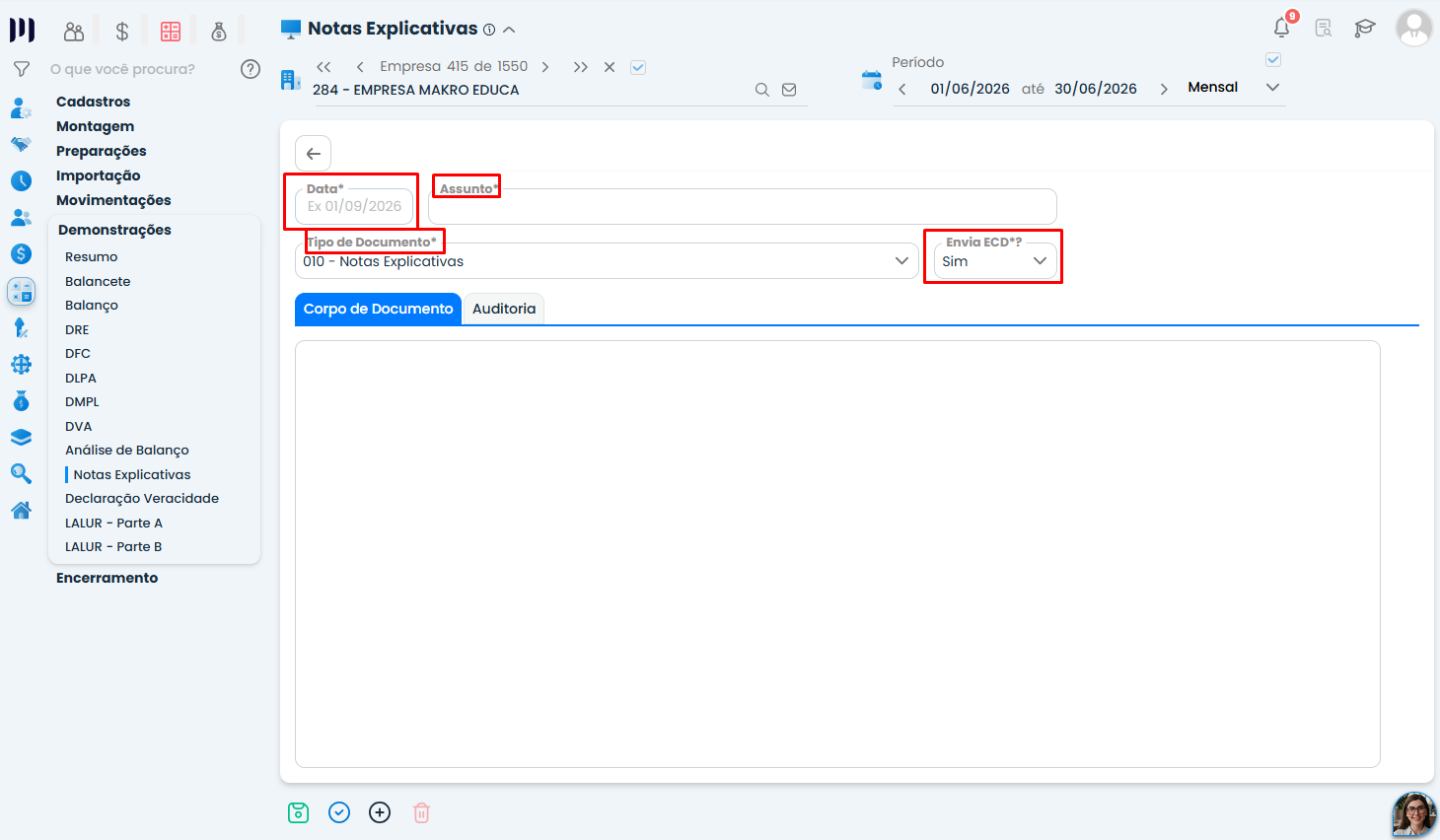Screen dimensions: 1440x840
Task: Toggle the checkbox next to company navigation
Action: coord(638,67)
